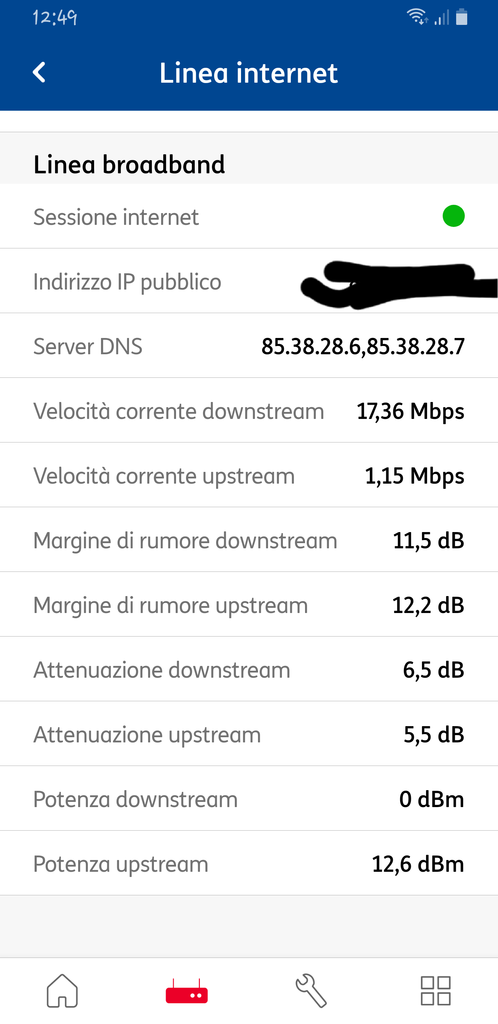The width and height of the screenshot is (498, 1024).
Task: Tap the Attenuazione downstream 6,5 dB value
Action: (433, 671)
